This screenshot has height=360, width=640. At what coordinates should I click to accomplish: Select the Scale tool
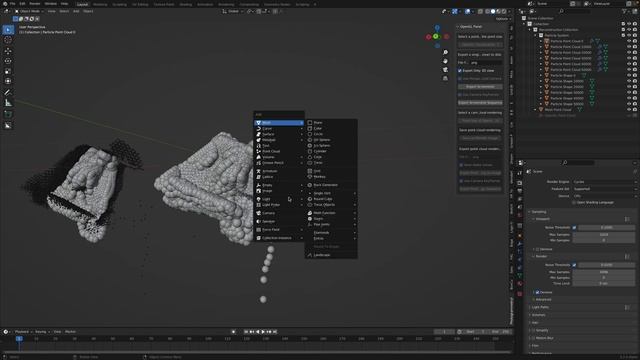coord(8,71)
